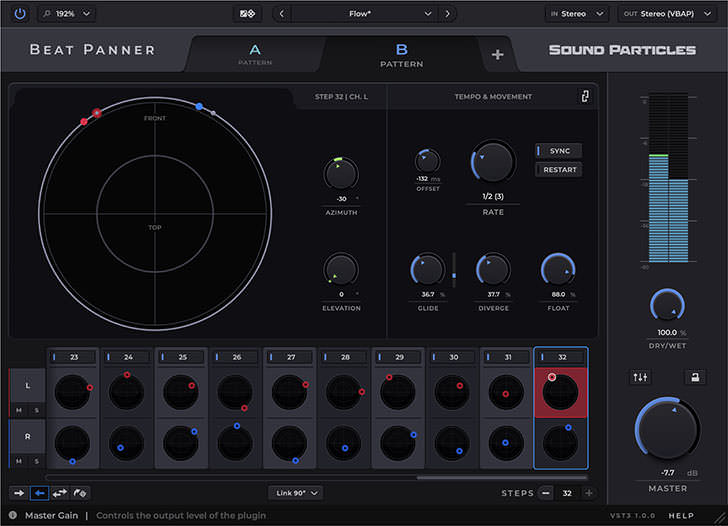Switch to Pattern B tab
728x526 pixels.
402,55
